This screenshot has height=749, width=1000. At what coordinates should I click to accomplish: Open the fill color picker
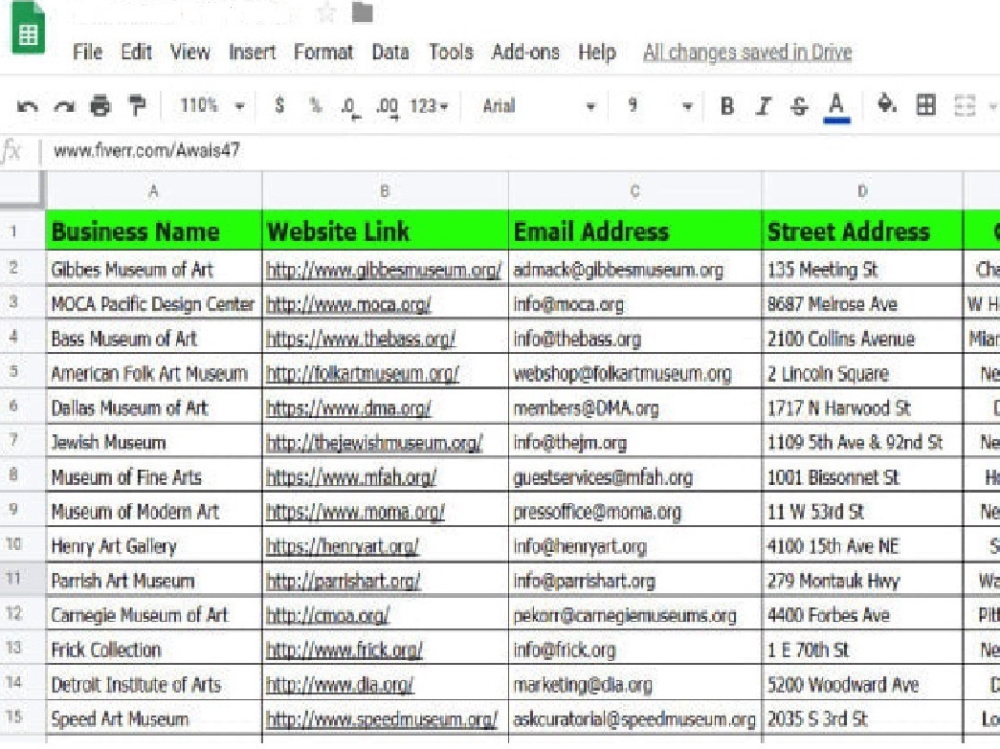click(887, 104)
